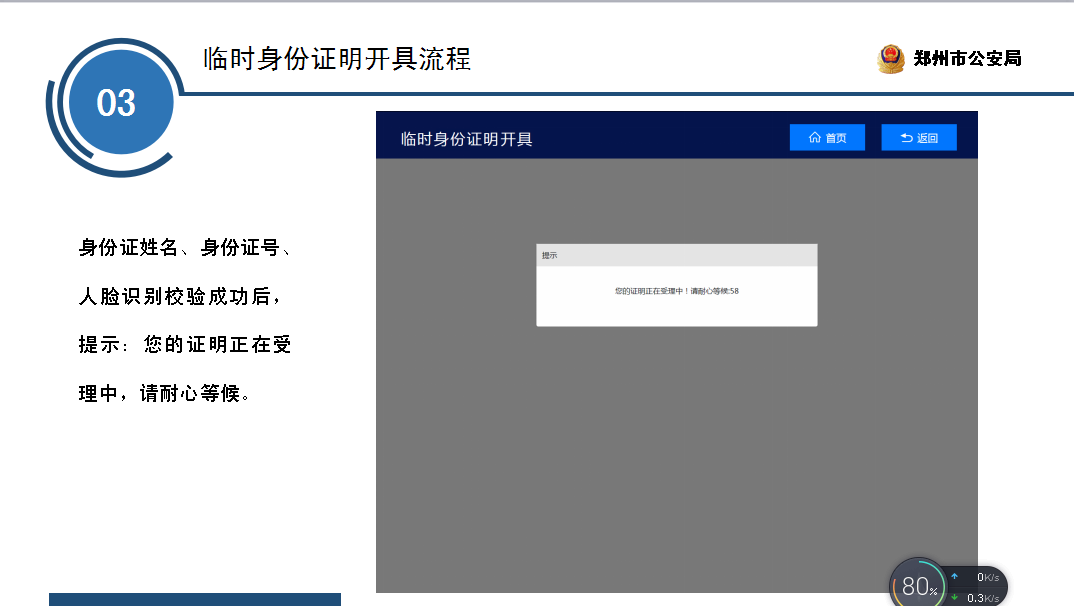Click the house icon in 首页 button

pyautogui.click(x=814, y=138)
